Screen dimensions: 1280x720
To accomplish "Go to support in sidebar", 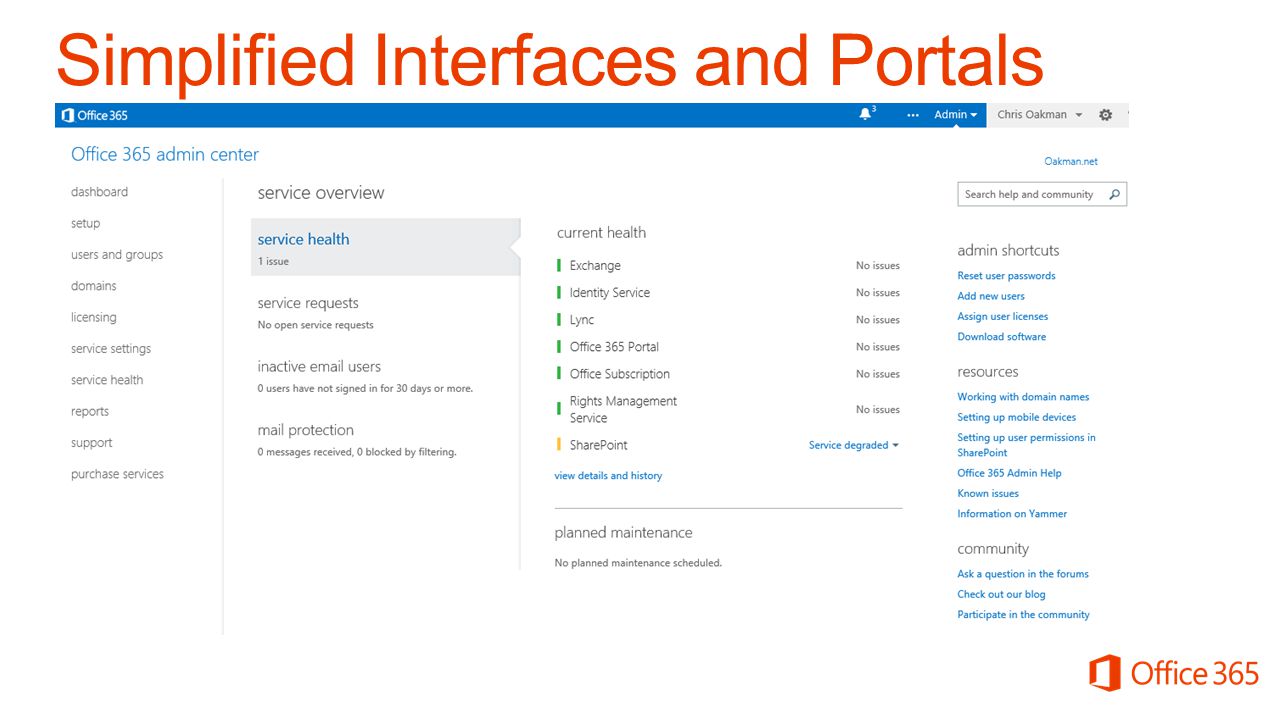I will point(92,443).
